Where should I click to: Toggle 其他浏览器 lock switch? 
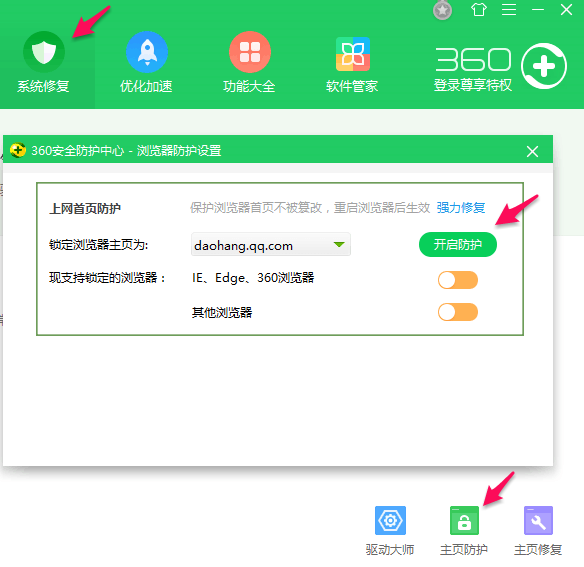pyautogui.click(x=458, y=312)
